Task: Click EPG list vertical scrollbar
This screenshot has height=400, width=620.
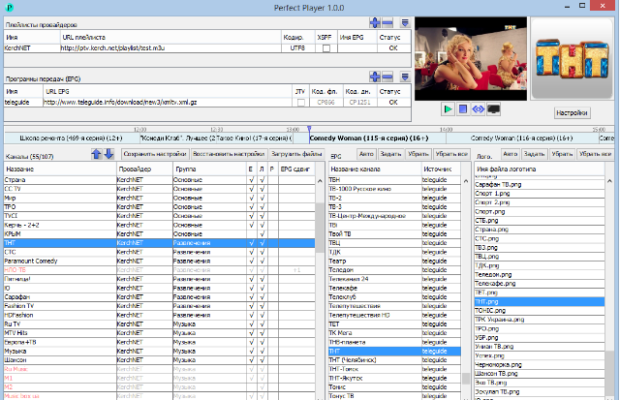Action: (x=466, y=378)
